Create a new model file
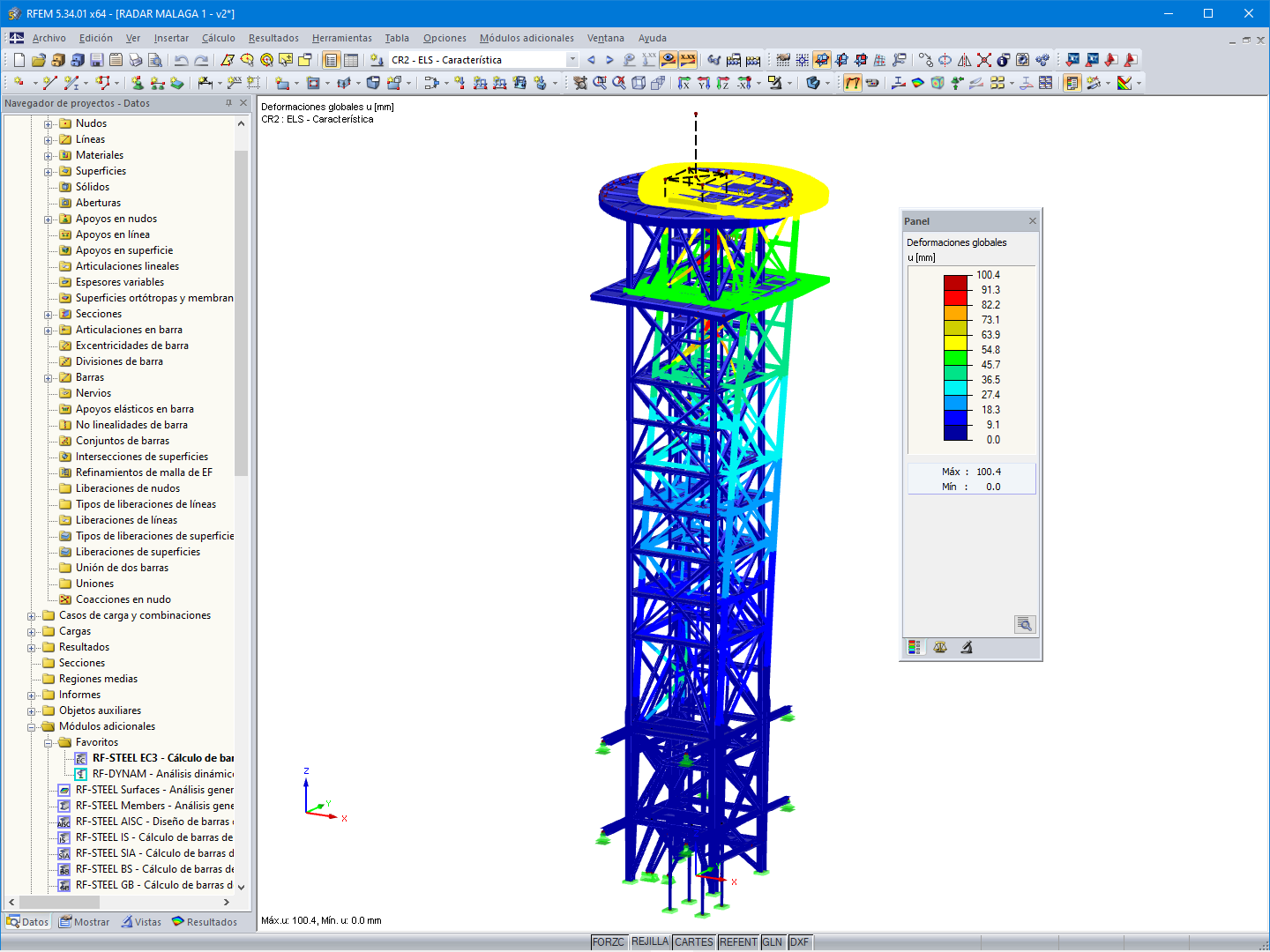 pyautogui.click(x=18, y=60)
